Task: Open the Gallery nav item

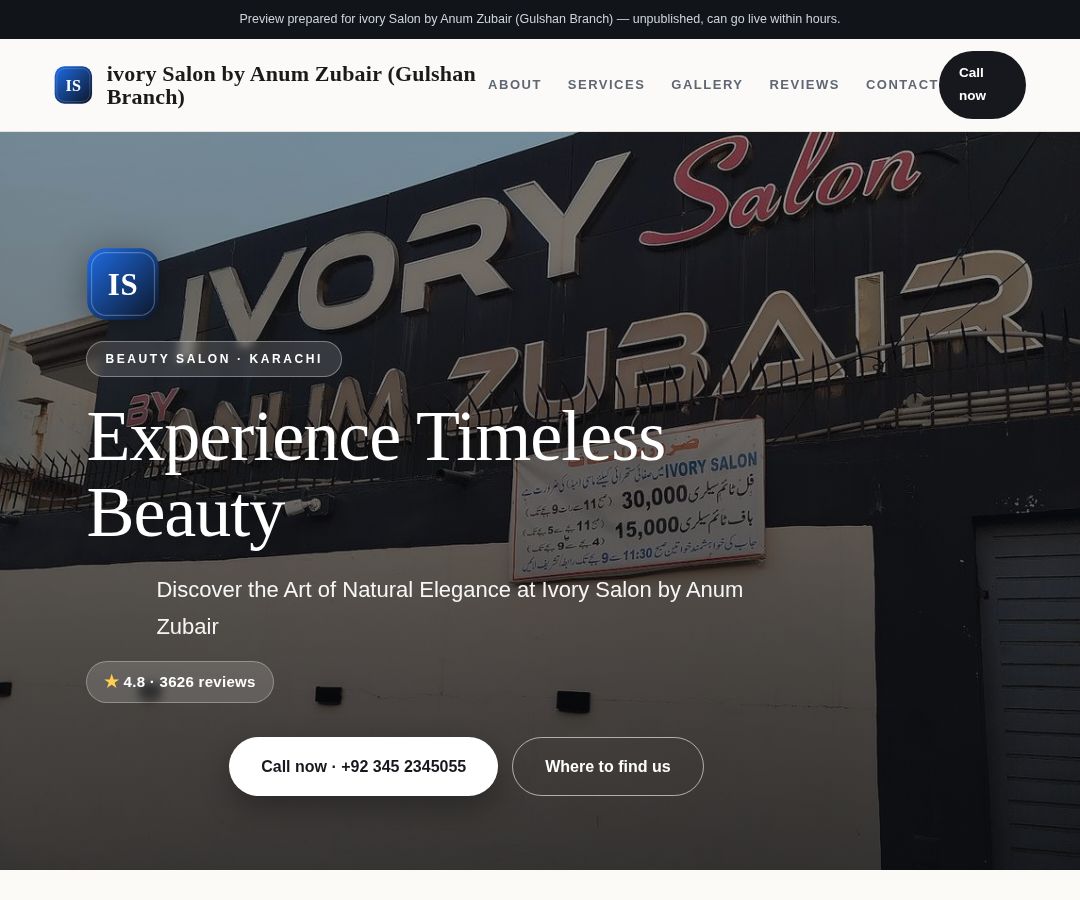Action: pos(707,85)
